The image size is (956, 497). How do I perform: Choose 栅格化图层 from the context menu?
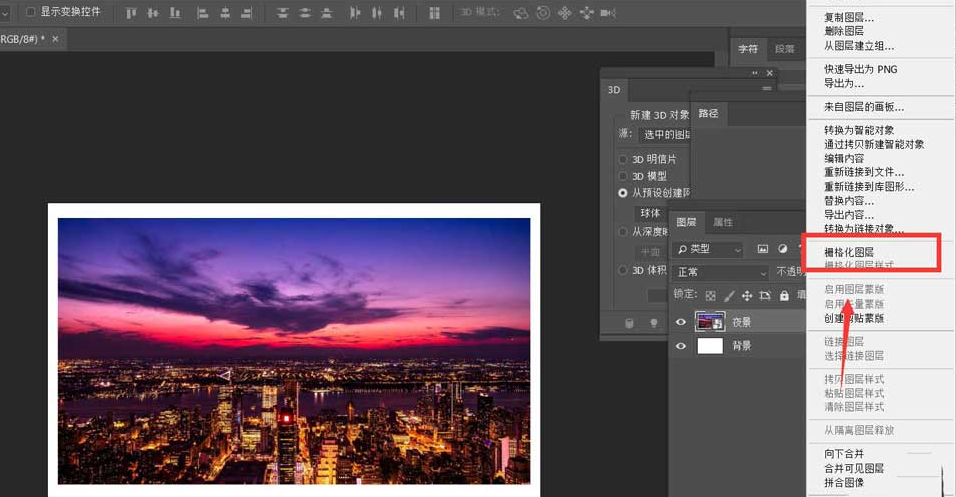[x=848, y=252]
